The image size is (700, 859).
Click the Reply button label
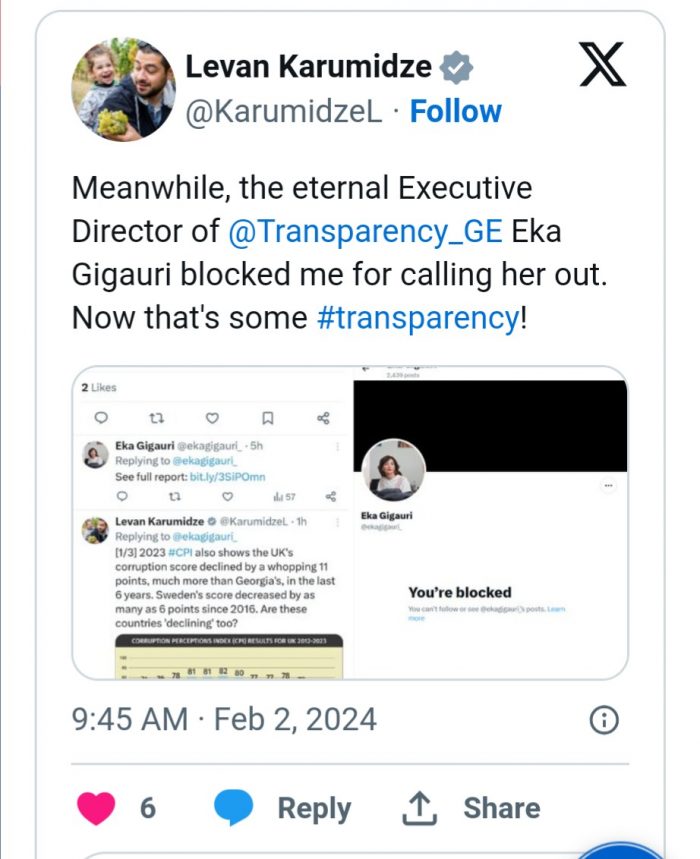click(x=314, y=808)
